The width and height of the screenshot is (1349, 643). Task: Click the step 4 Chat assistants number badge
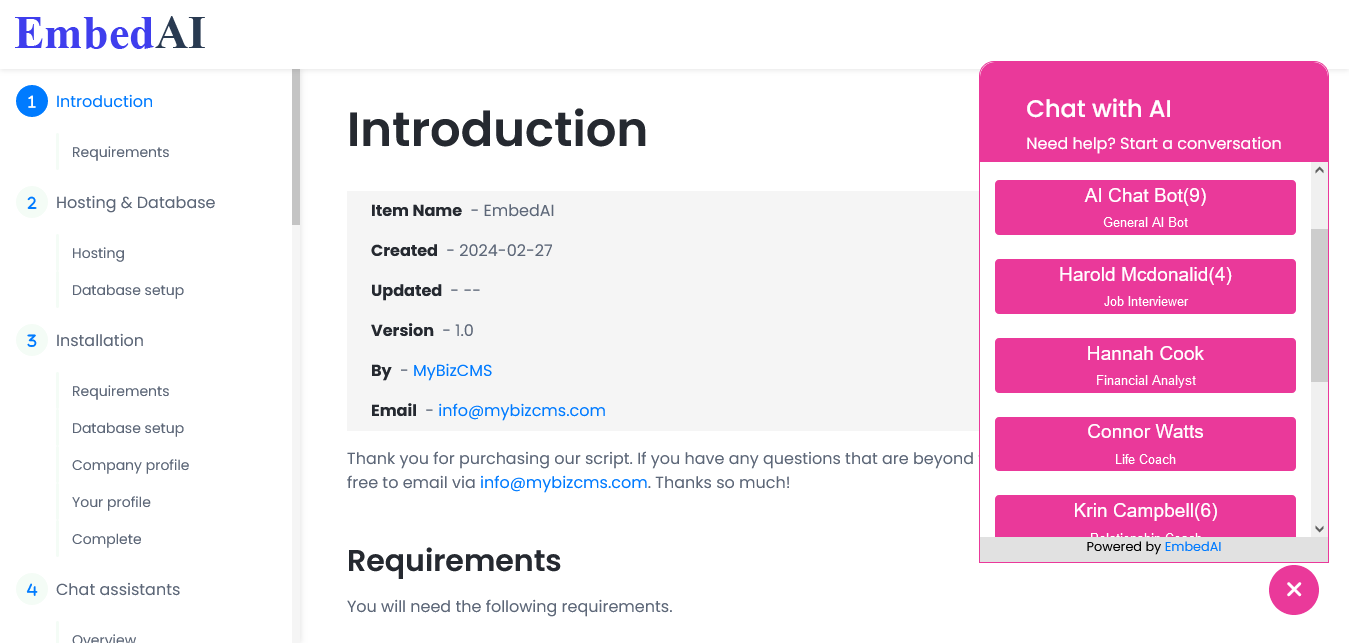click(32, 589)
